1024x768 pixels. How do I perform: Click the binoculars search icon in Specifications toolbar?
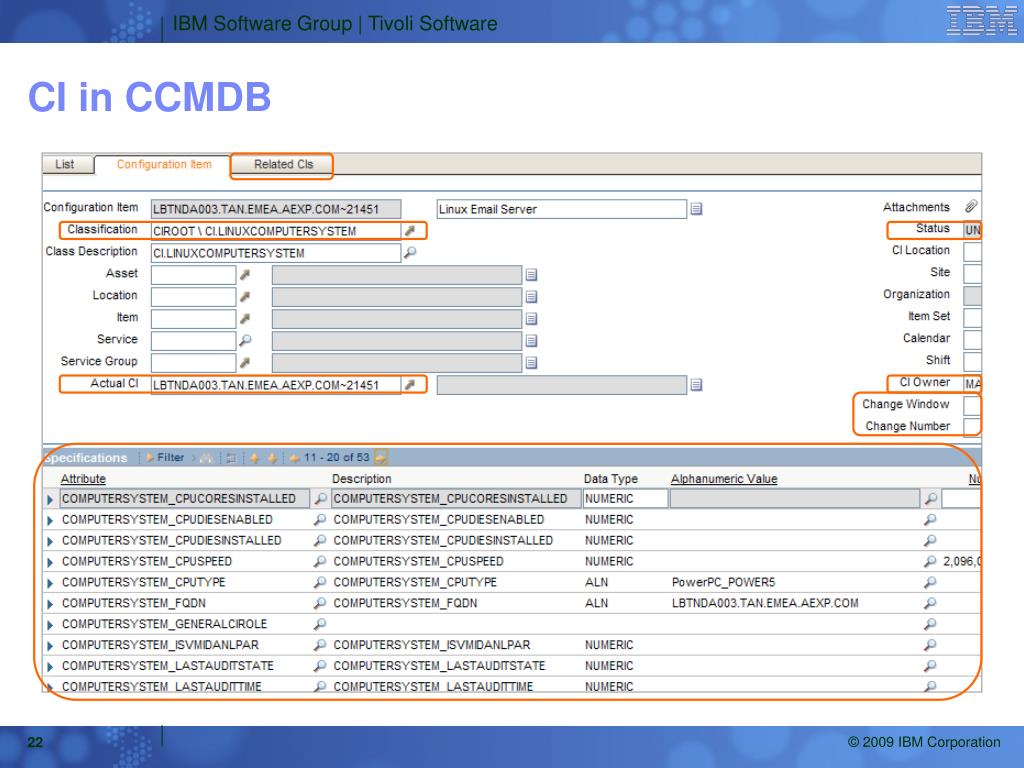tap(206, 458)
